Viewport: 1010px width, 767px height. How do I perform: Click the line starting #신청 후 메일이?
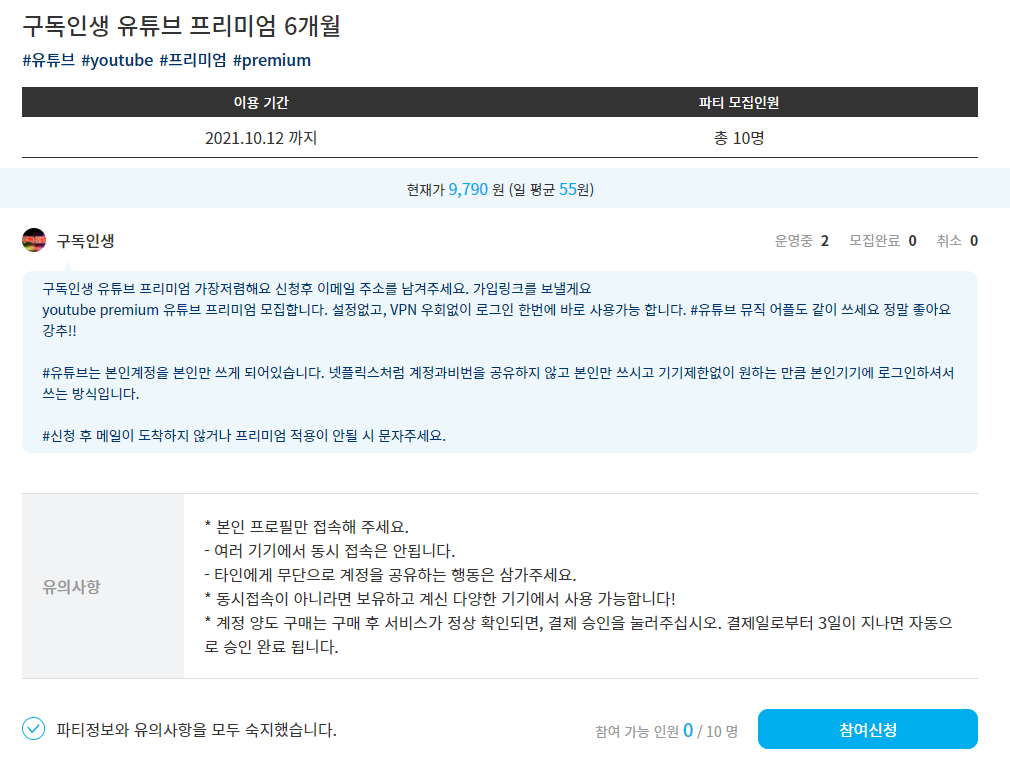click(244, 436)
